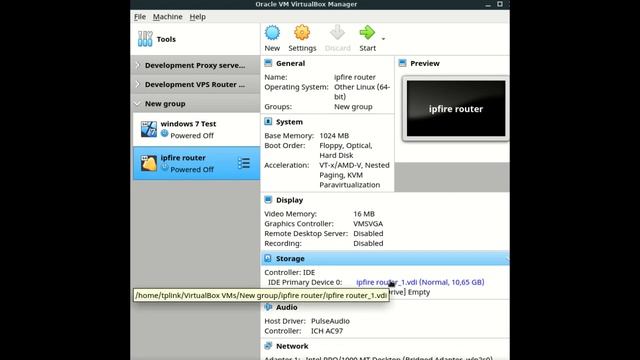Click the VMSVGA graphics controller value

(368, 224)
